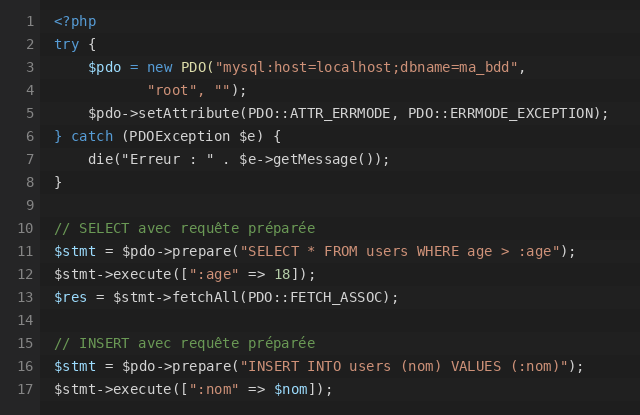Click the opening <?php tag
This screenshot has width=640, height=415.
(x=75, y=21)
